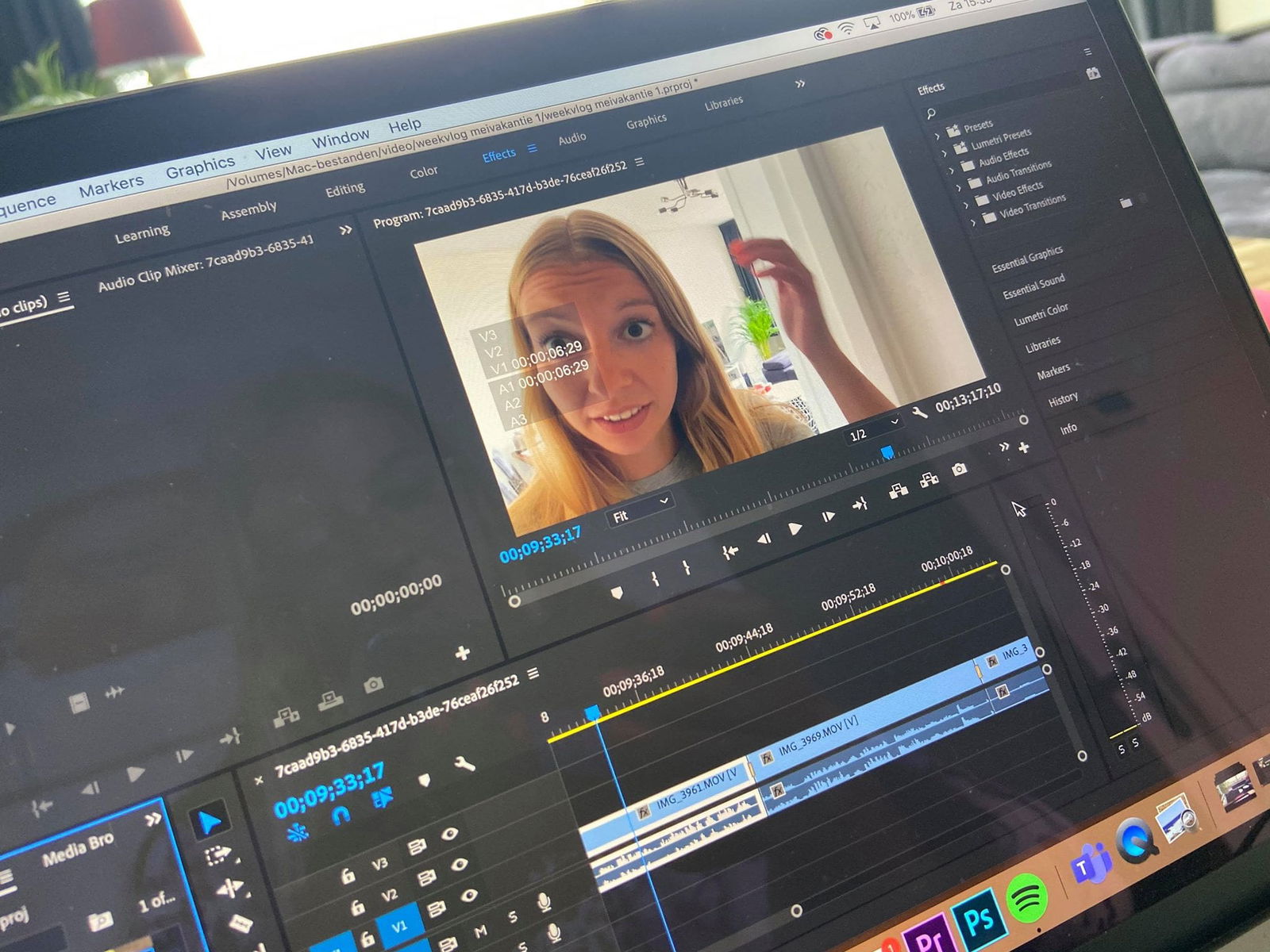Open the 1/2 playback resolution dropdown
This screenshot has width=1270, height=952.
click(x=872, y=429)
